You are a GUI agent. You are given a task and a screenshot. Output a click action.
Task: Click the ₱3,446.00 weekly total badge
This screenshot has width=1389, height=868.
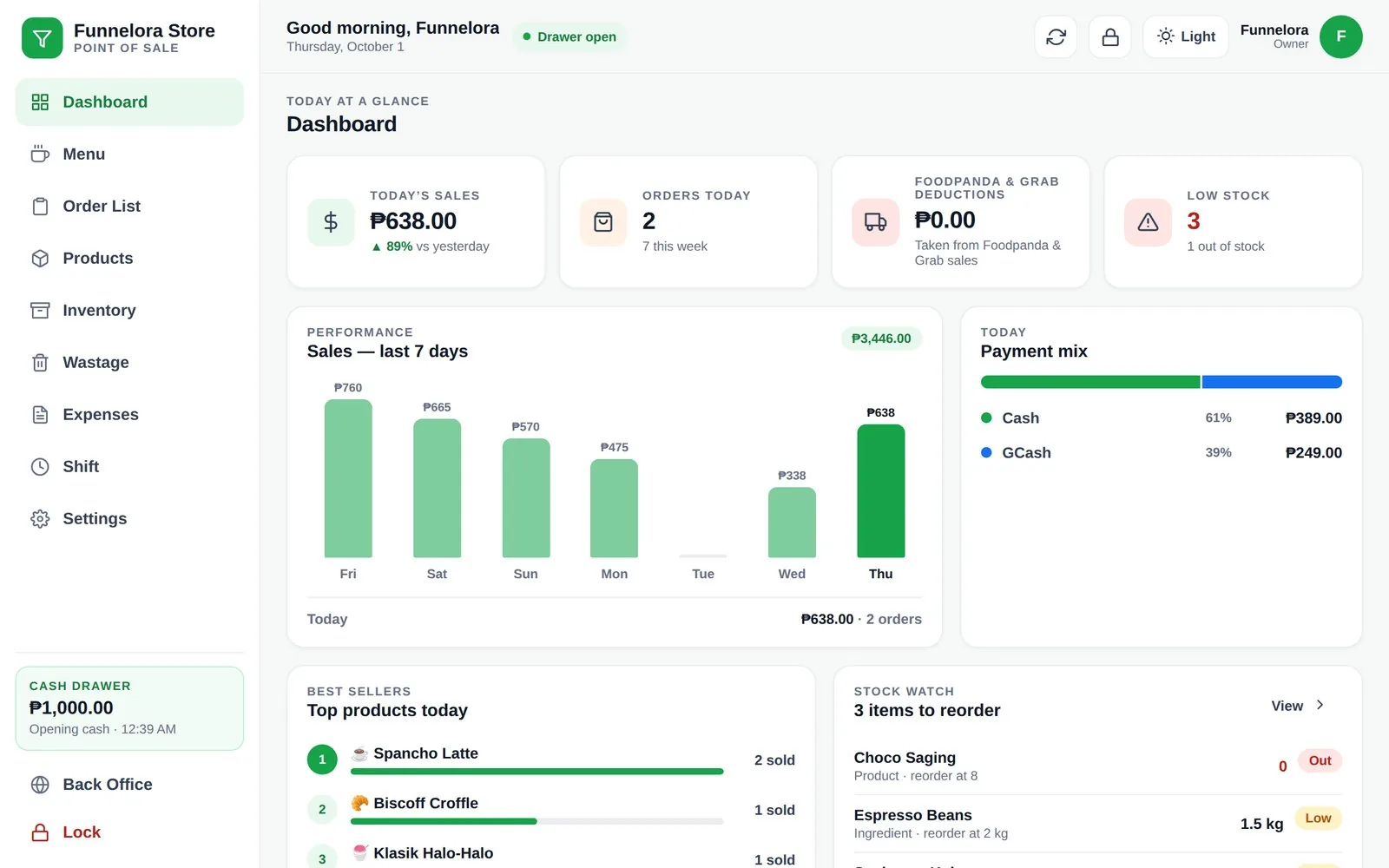(x=881, y=339)
